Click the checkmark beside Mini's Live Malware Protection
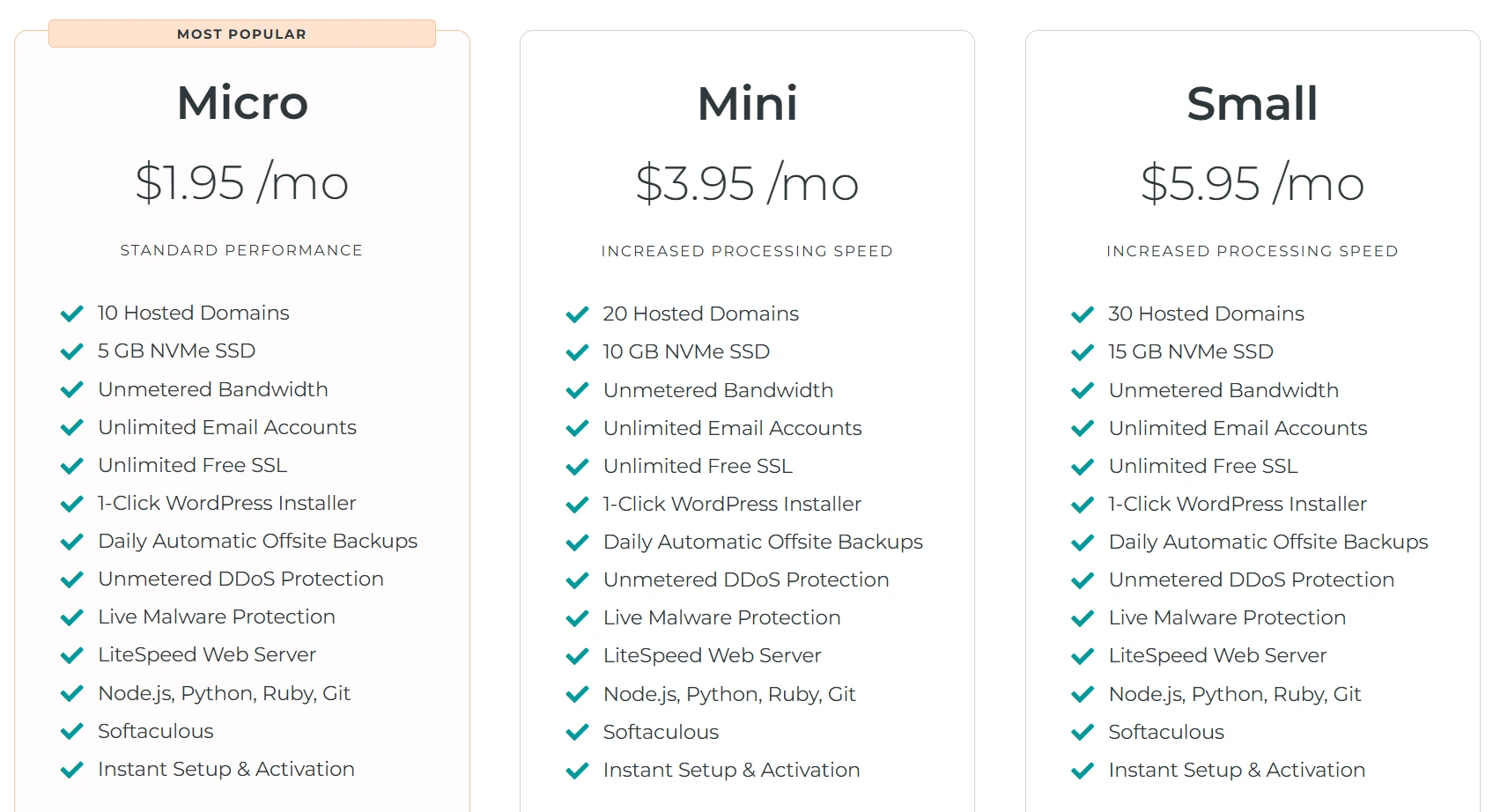Image resolution: width=1493 pixels, height=812 pixels. [x=577, y=618]
